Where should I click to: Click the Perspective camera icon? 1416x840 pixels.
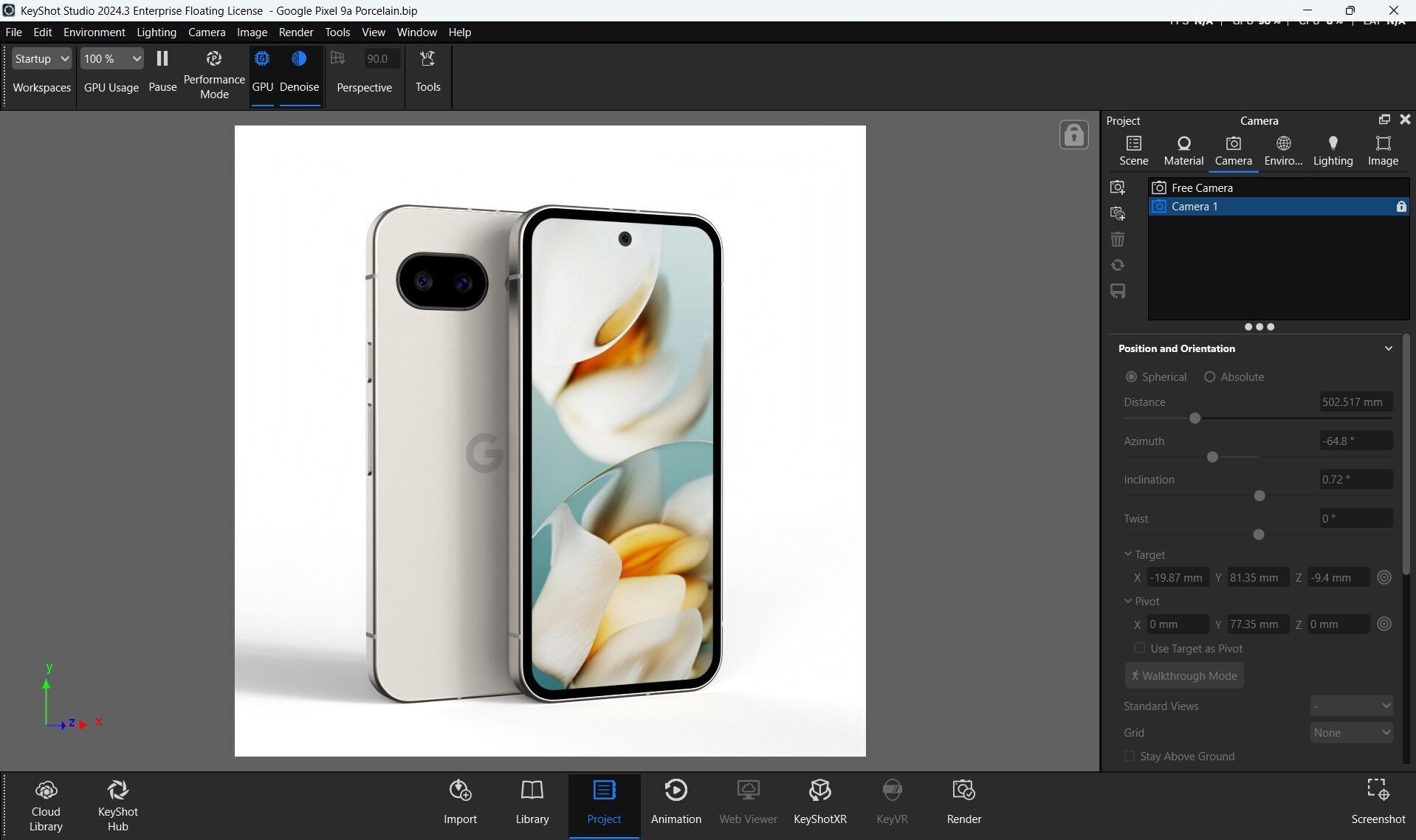(x=337, y=58)
